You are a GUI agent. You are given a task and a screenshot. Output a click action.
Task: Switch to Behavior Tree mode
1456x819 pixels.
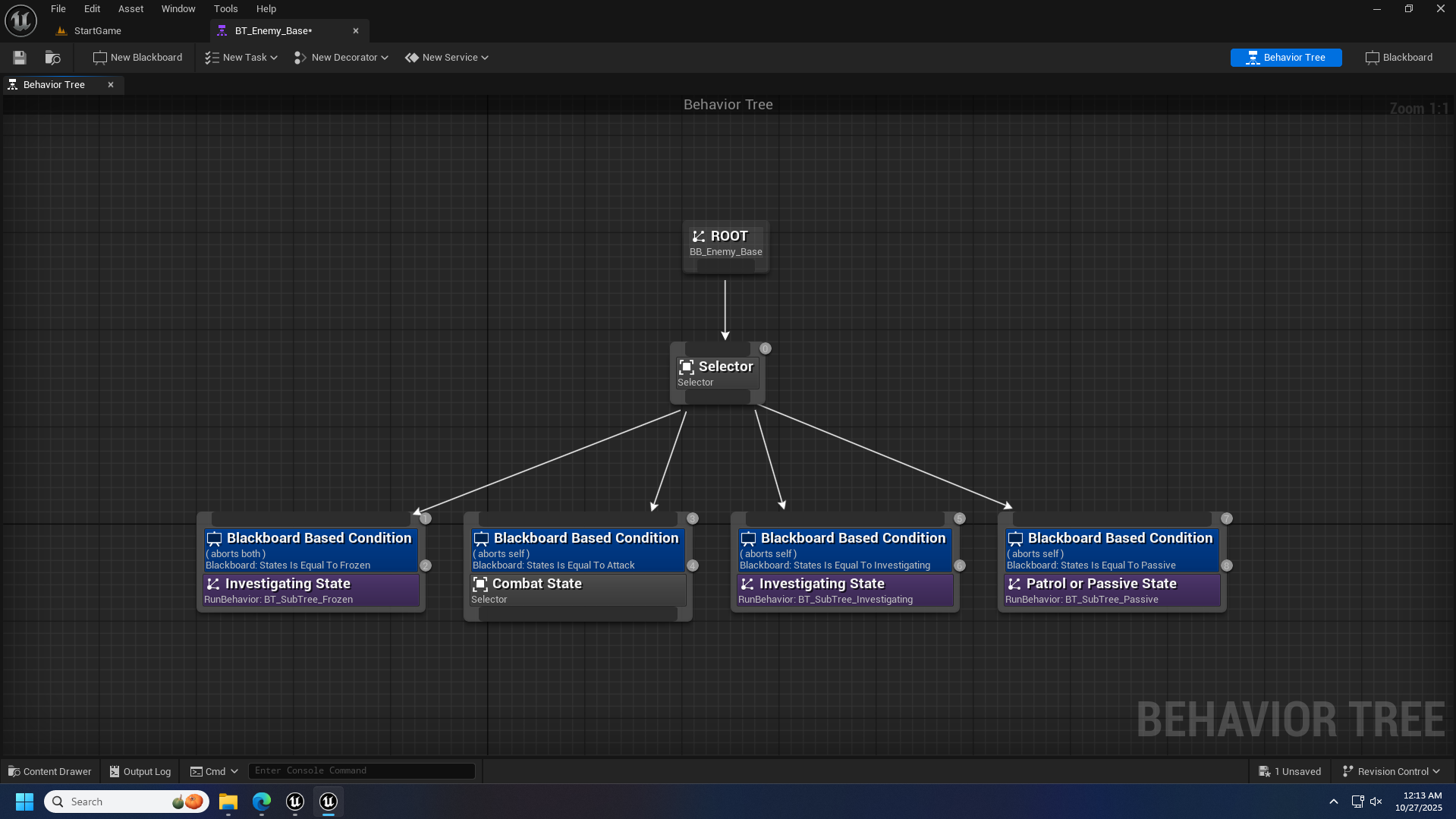point(1286,58)
